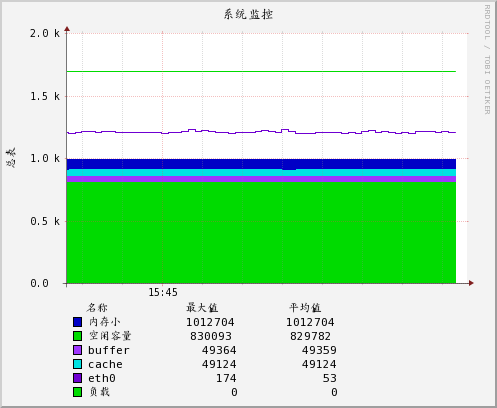Click the 最大值 column header

202,307
